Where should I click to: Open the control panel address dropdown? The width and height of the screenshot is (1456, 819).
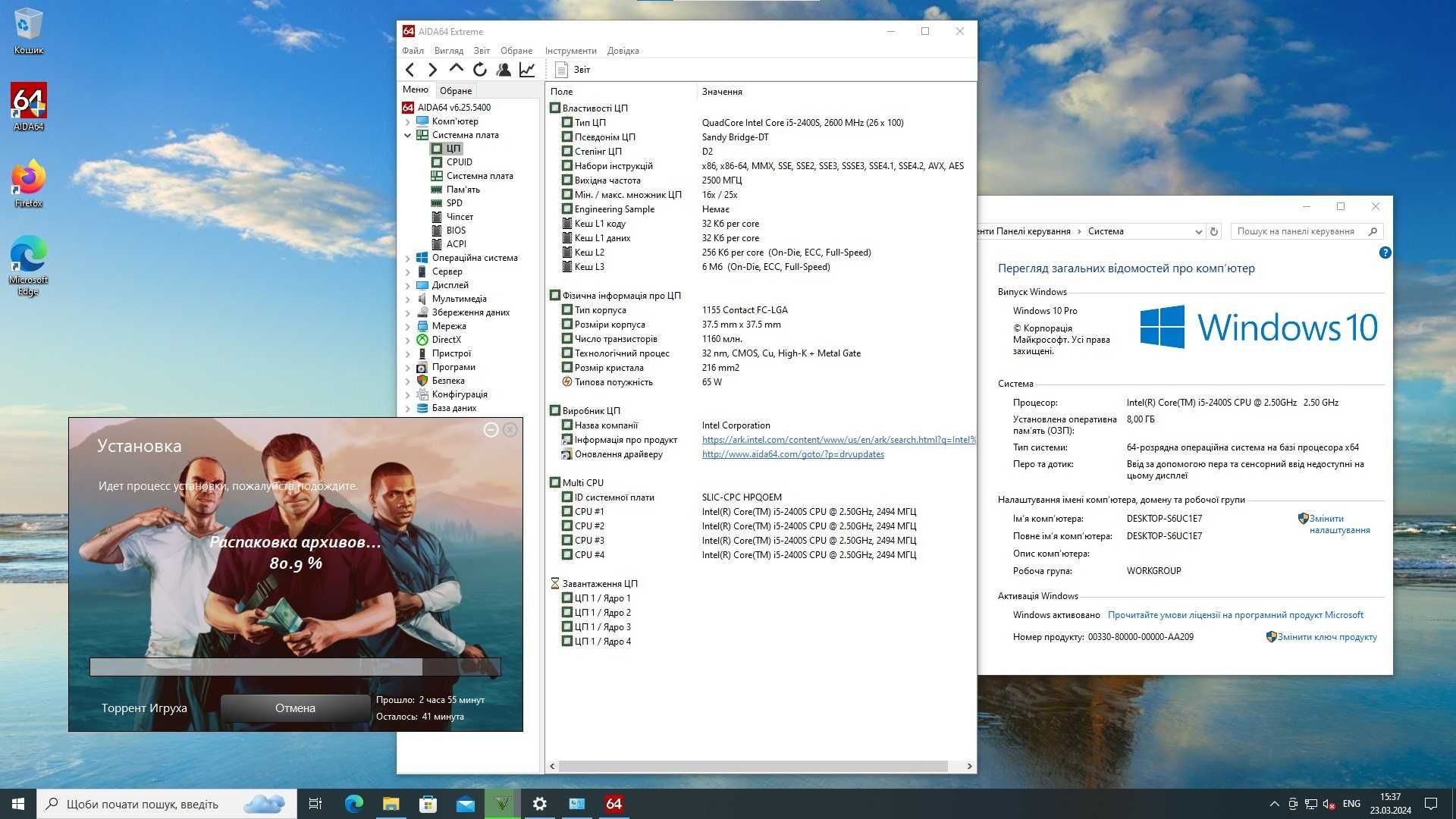(x=1198, y=232)
